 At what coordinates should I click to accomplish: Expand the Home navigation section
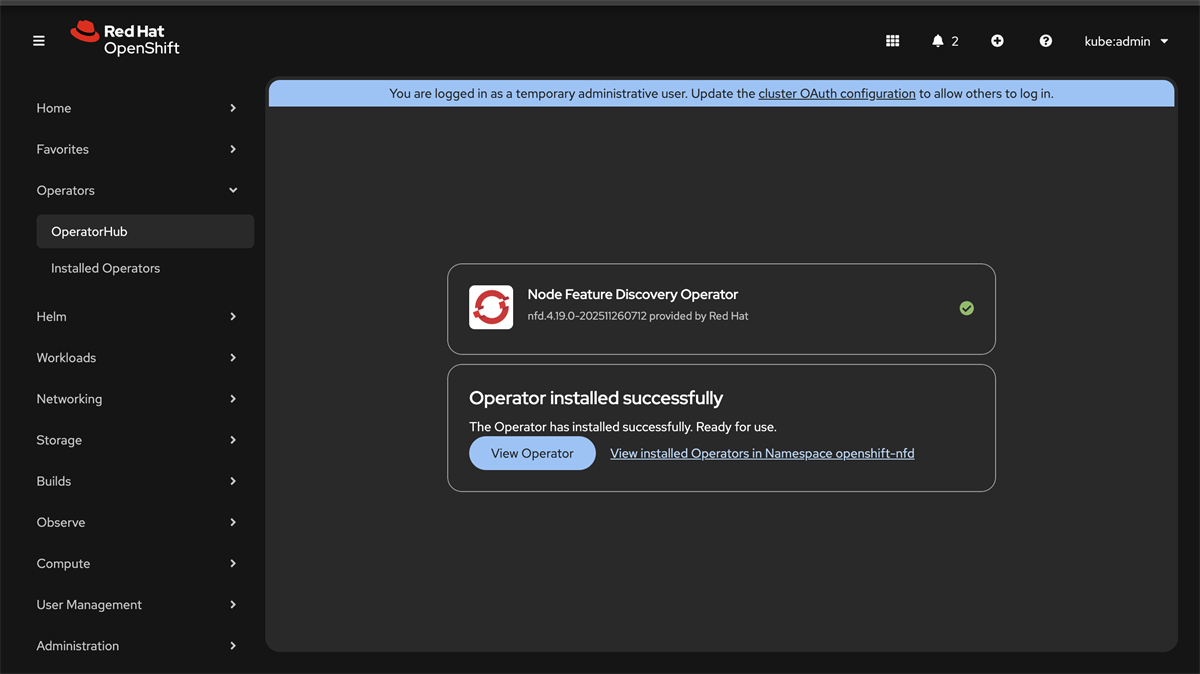137,108
